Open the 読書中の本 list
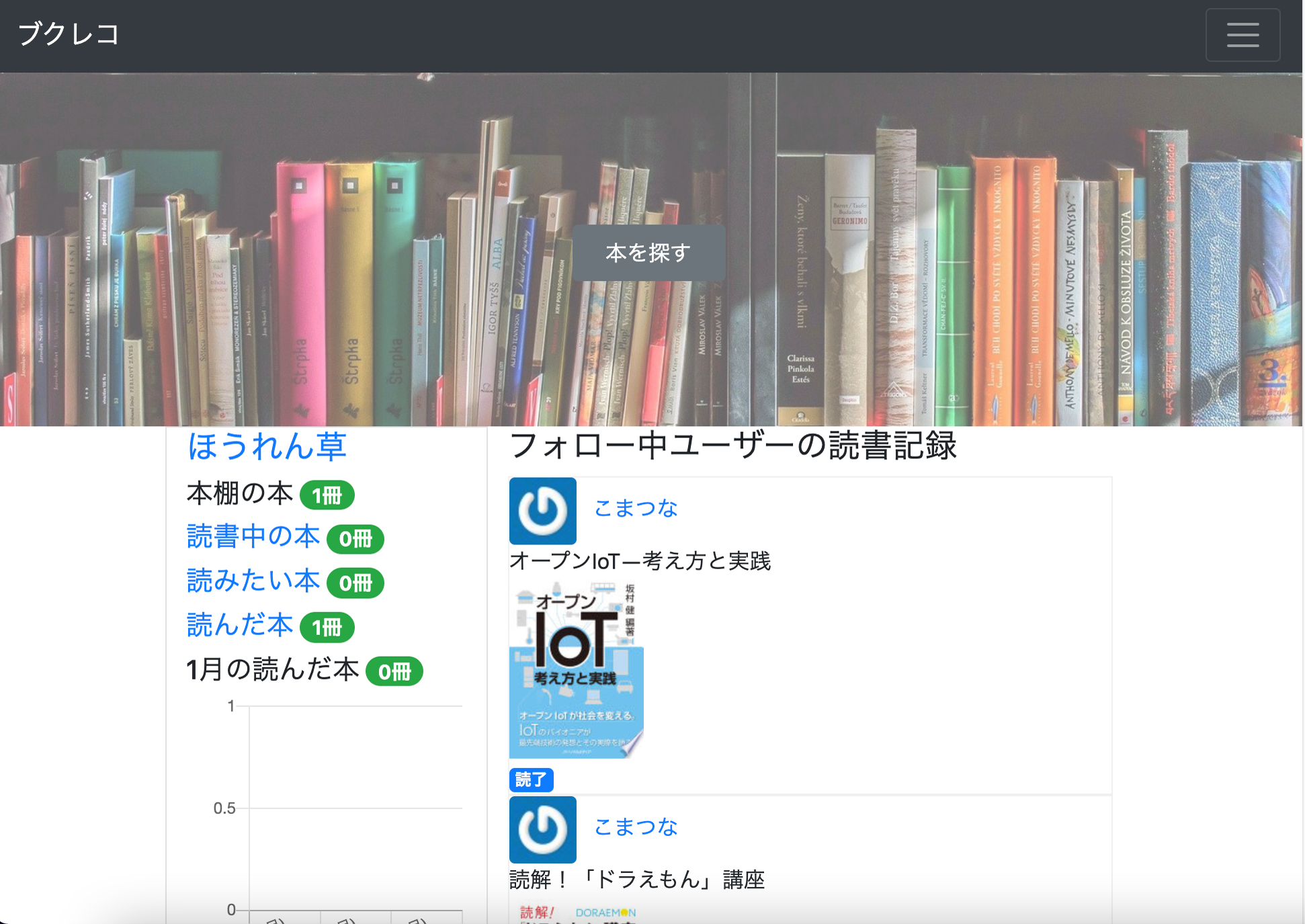 click(253, 537)
